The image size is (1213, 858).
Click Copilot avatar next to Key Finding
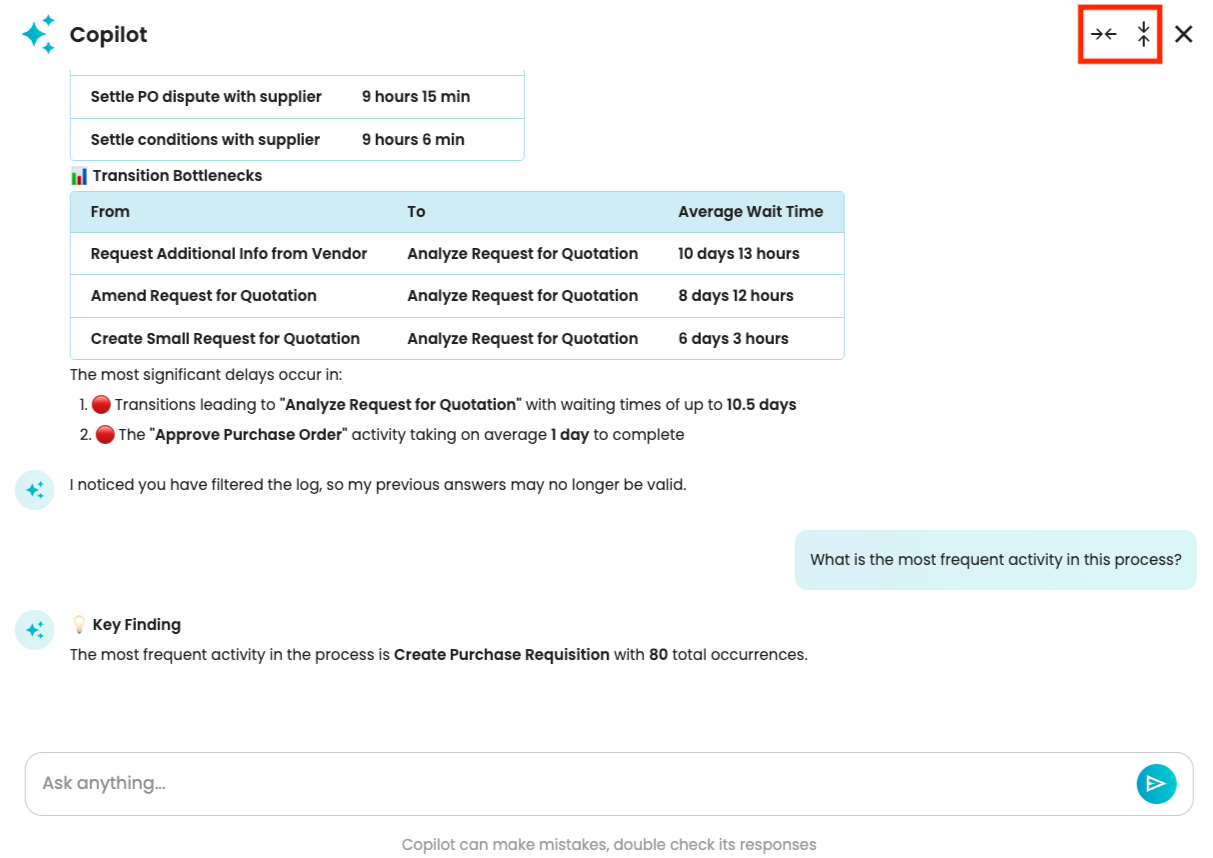pyautogui.click(x=35, y=630)
